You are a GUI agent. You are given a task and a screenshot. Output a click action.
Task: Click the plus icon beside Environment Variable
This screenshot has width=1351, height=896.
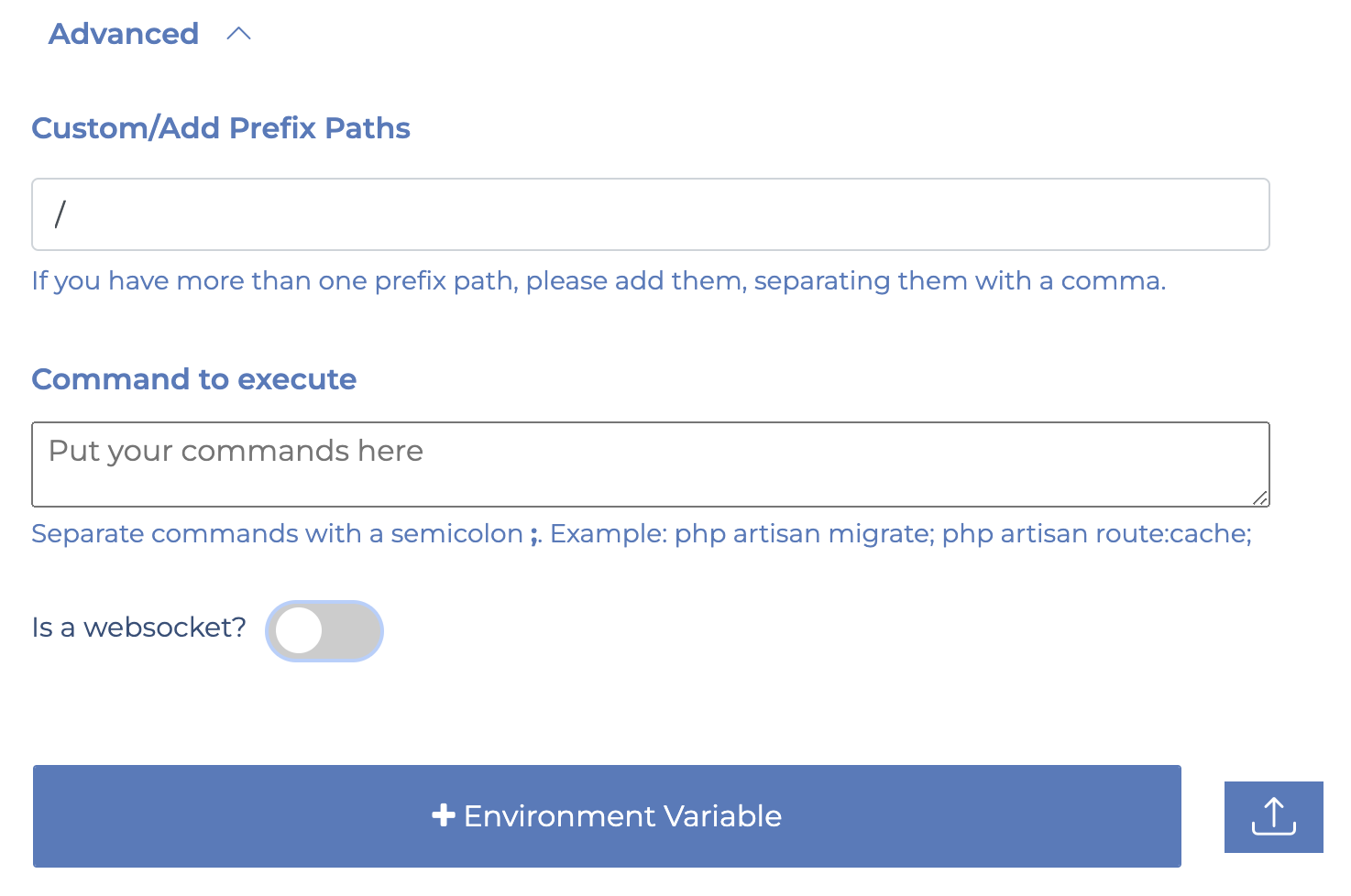(x=444, y=815)
